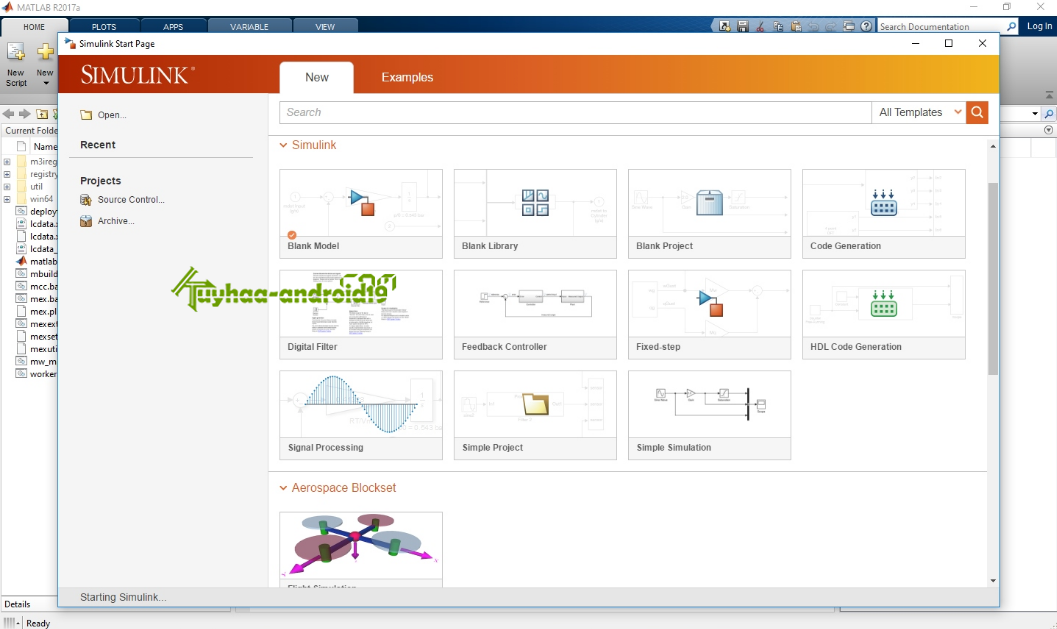Select the Code Generation template
The height and width of the screenshot is (629, 1057).
[884, 214]
